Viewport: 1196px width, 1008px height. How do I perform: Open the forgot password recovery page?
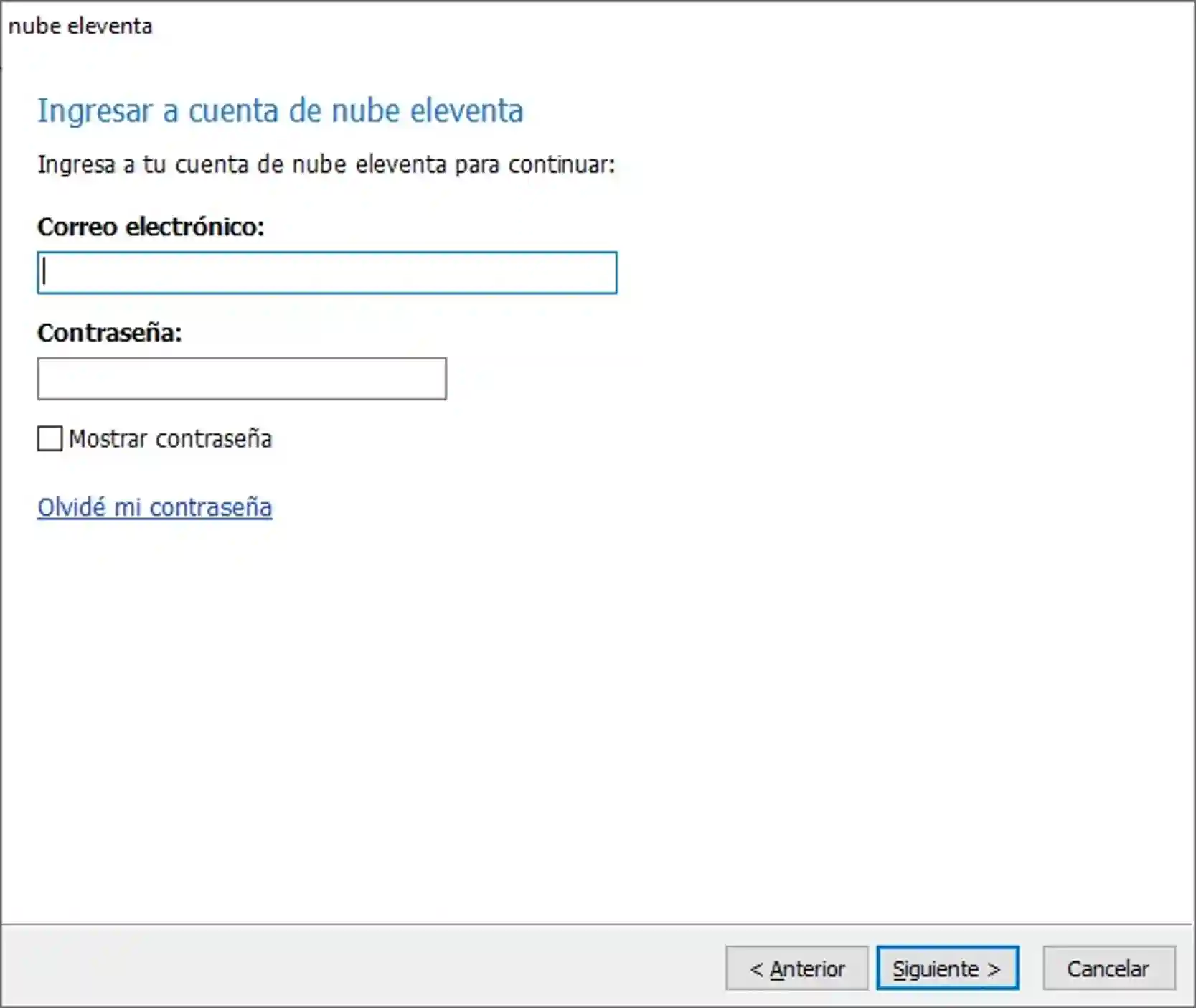pyautogui.click(x=154, y=508)
